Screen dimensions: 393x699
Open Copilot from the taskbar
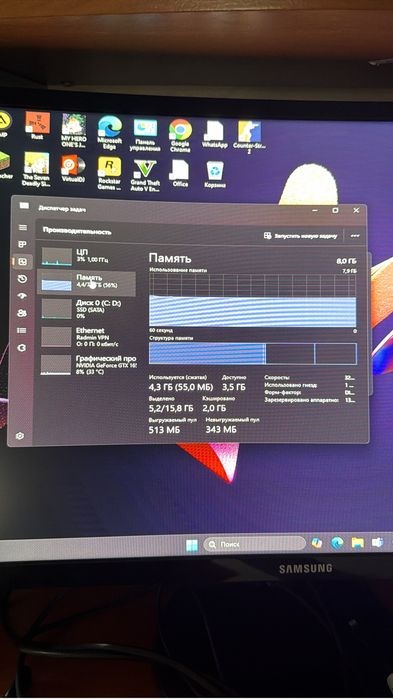tap(317, 543)
